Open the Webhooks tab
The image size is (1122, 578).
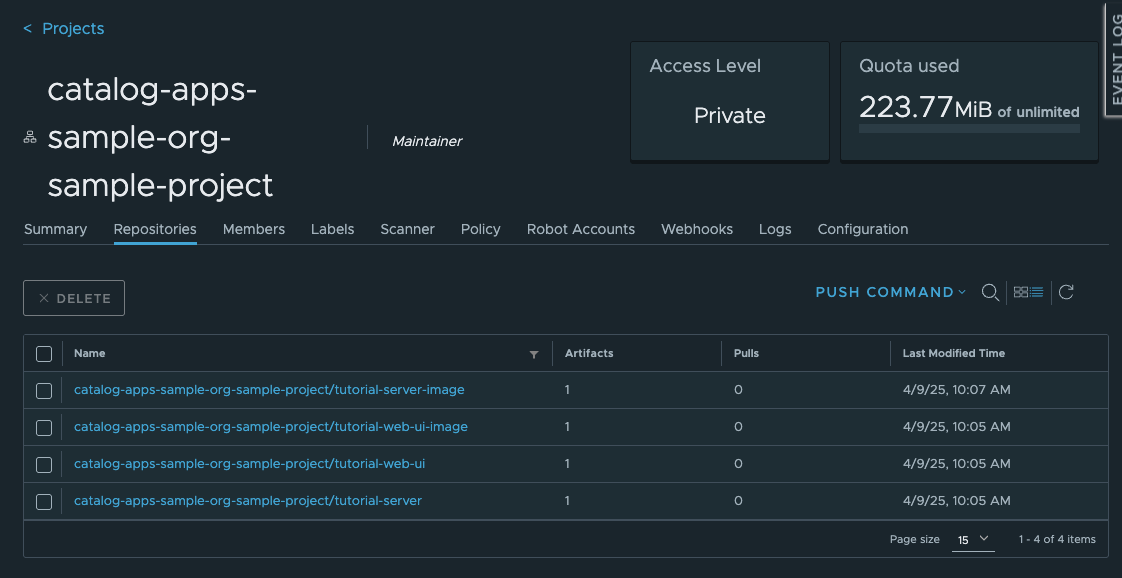tap(696, 229)
